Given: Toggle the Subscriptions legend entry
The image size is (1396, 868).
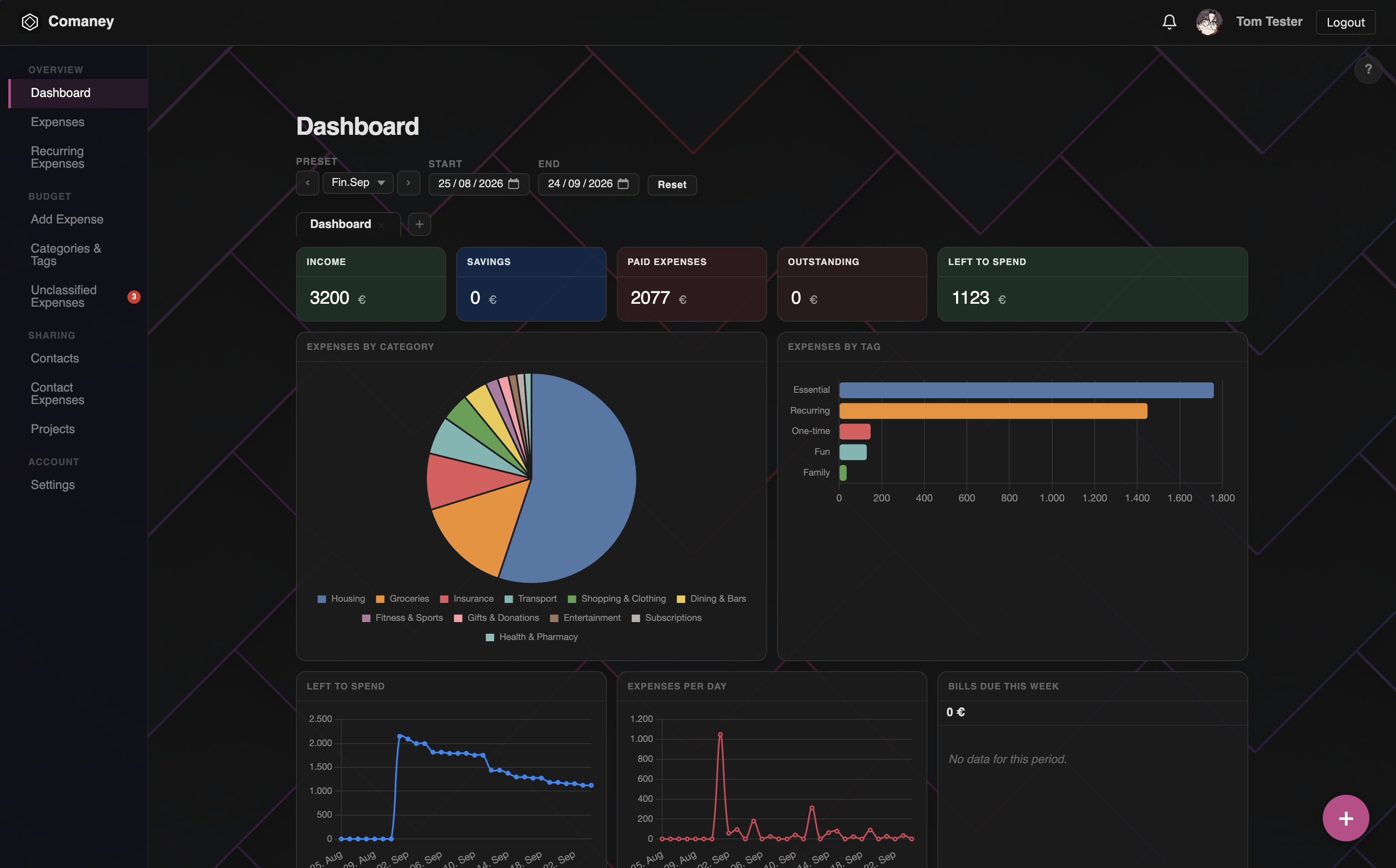Looking at the screenshot, I should [666, 618].
